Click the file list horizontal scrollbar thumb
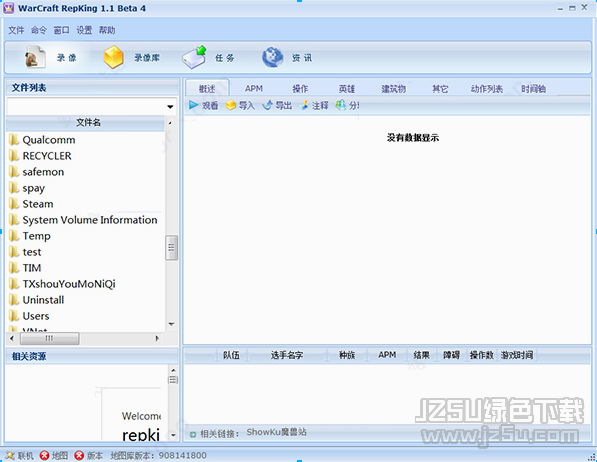 click(x=49, y=338)
